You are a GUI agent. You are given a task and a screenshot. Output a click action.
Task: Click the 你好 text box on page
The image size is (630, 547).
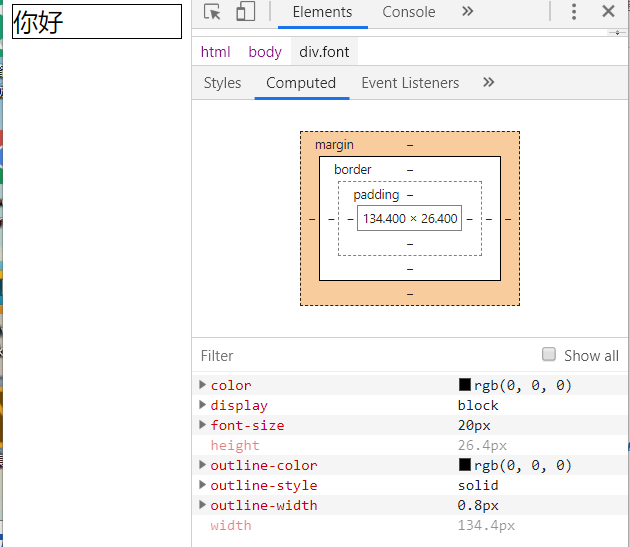point(97,21)
